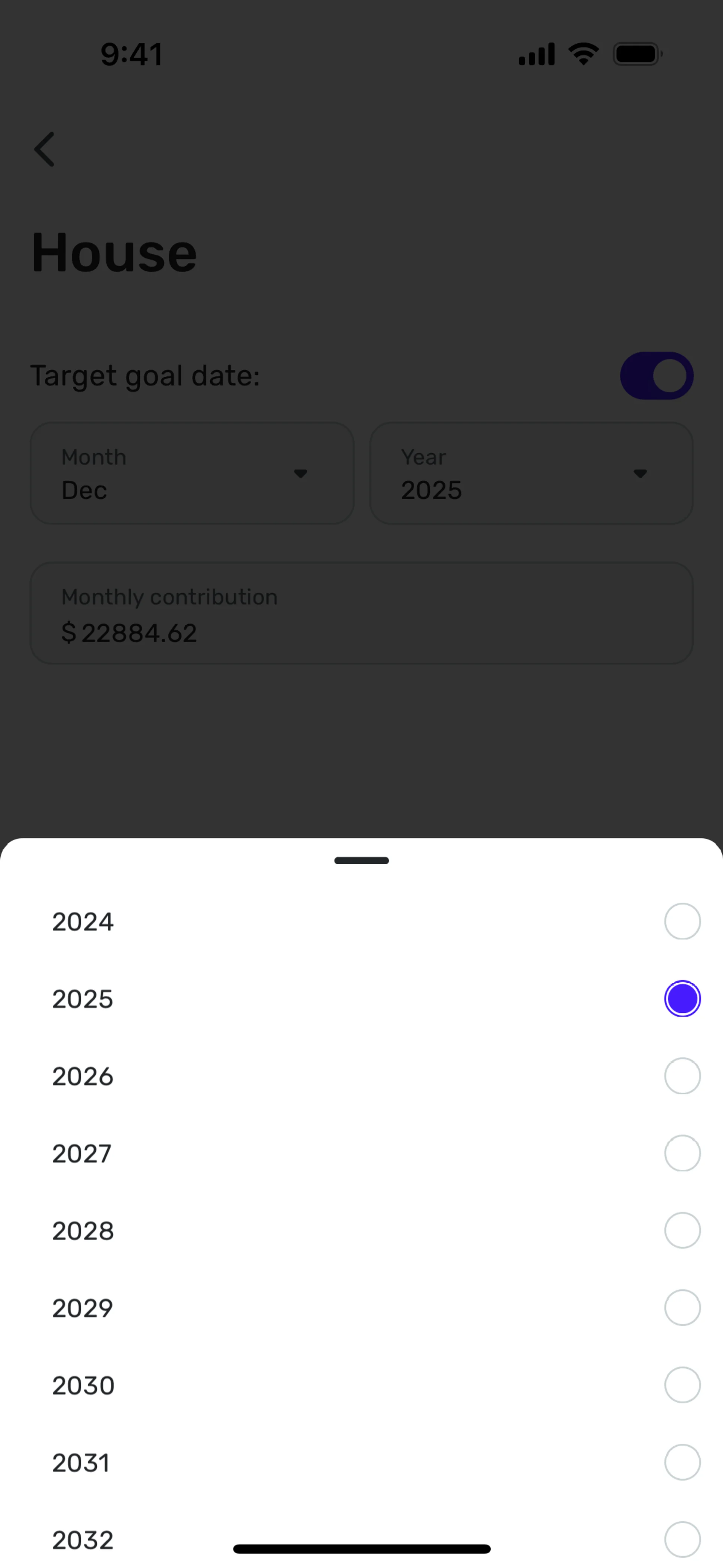723x1568 pixels.
Task: Select the 2025 radio button
Action: (x=682, y=998)
